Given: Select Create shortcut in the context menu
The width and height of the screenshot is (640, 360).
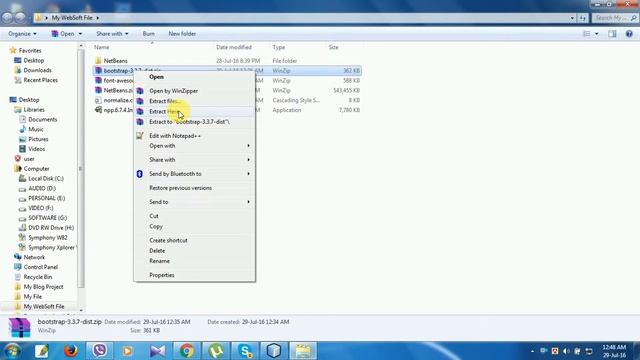Looking at the screenshot, I should tap(195, 240).
